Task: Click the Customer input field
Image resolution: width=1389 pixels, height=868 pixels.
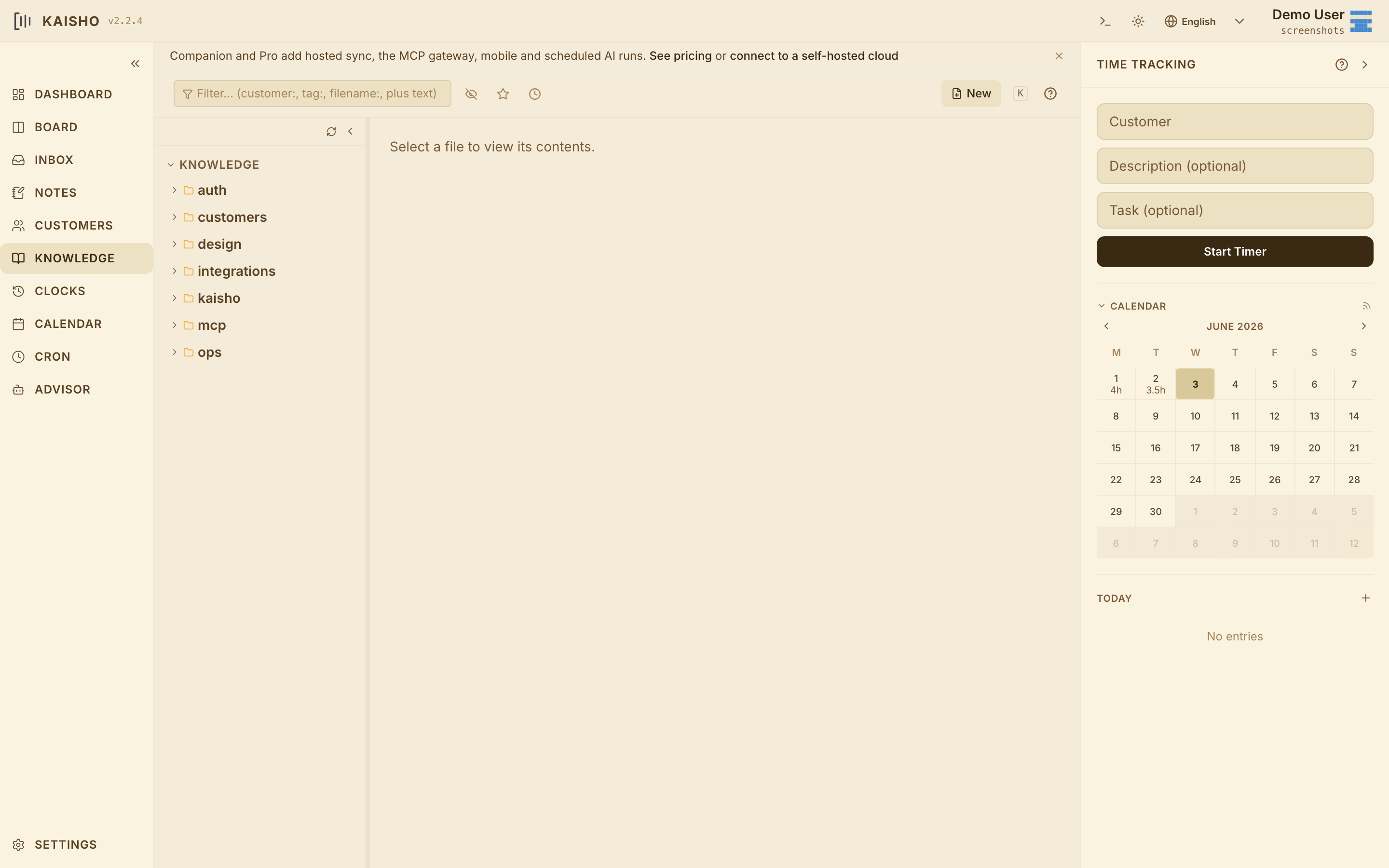Action: (1235, 122)
